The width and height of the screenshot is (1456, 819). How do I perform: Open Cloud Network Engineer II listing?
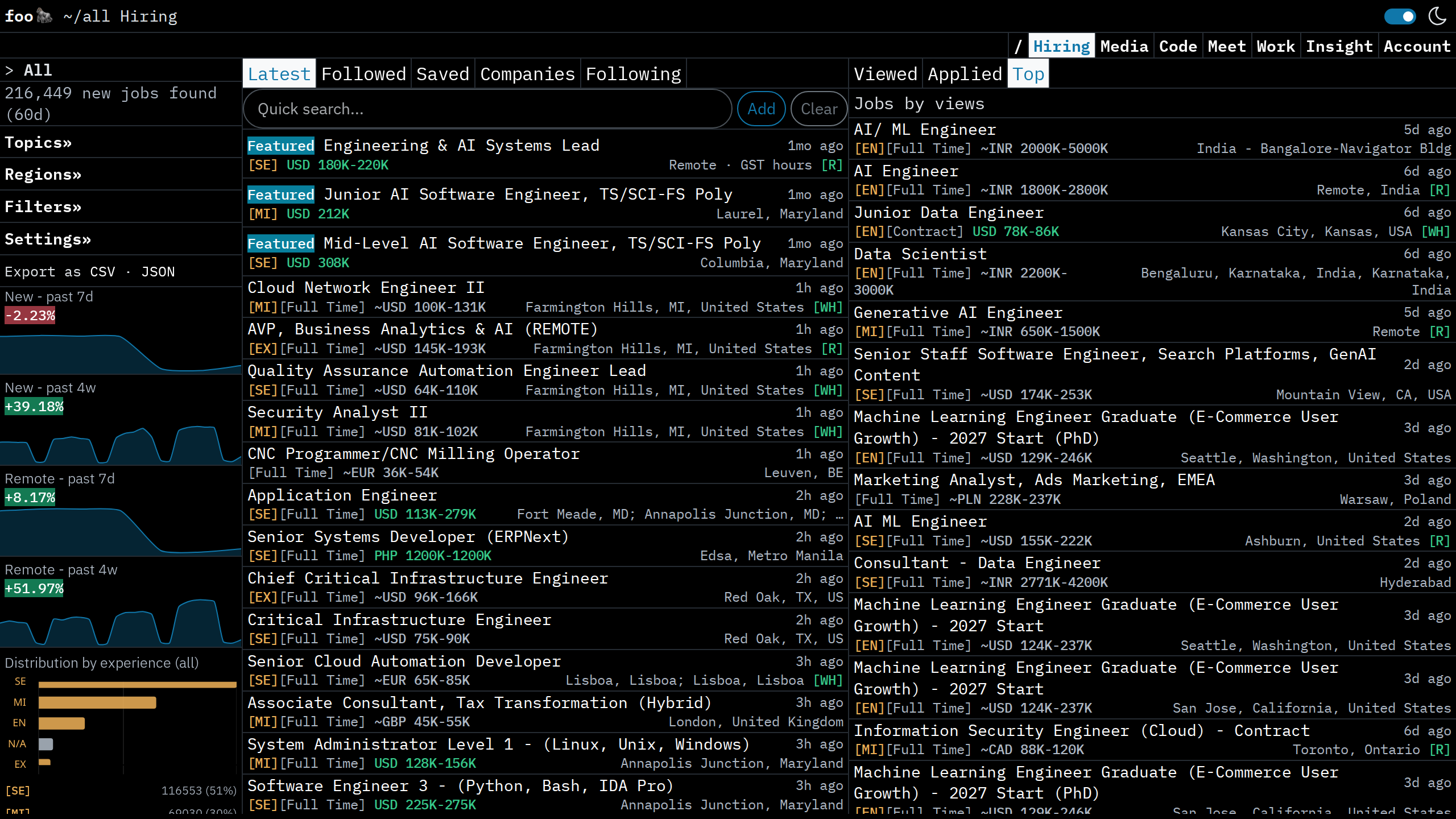(545, 297)
